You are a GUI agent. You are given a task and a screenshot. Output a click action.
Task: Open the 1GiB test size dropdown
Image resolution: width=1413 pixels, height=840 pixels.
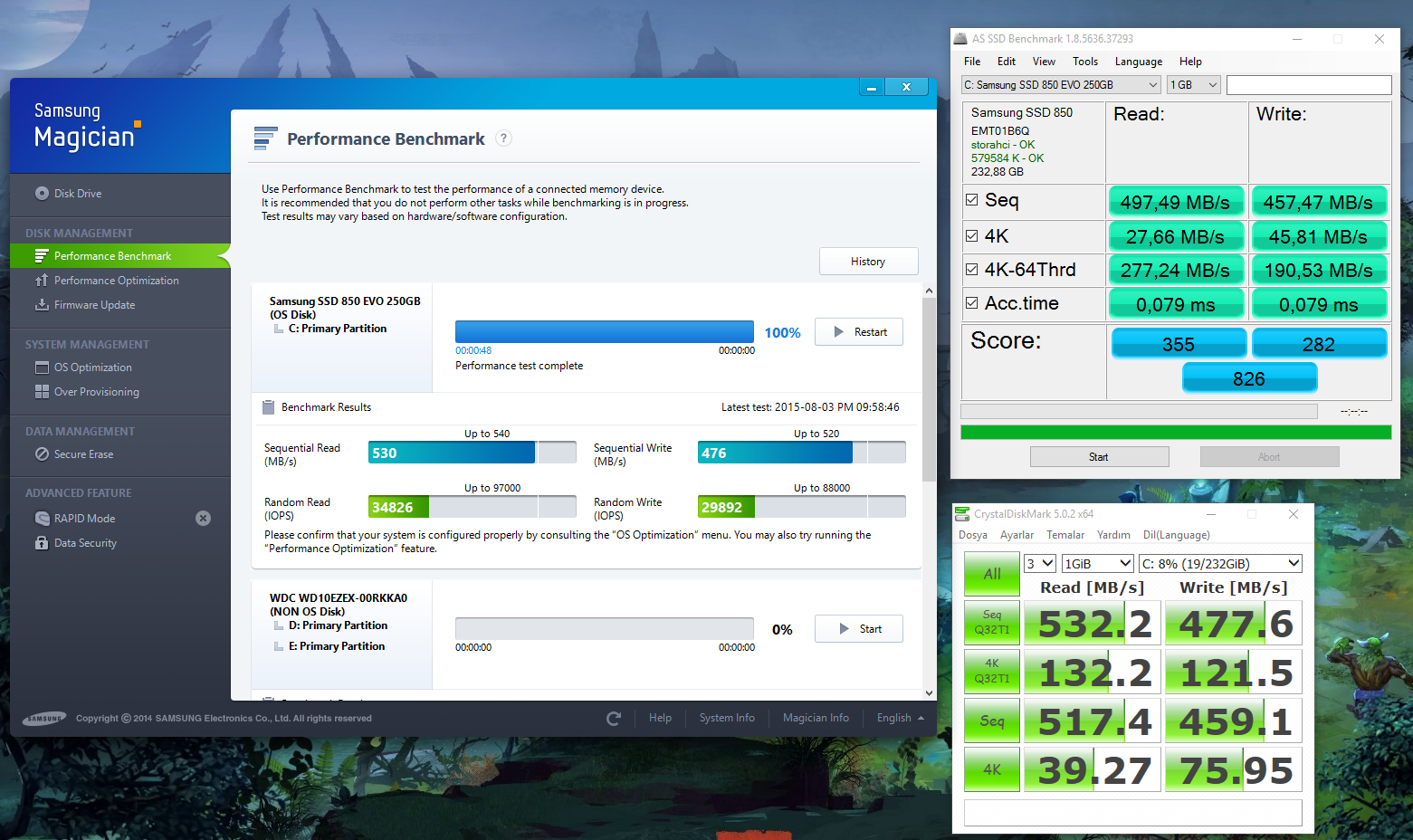click(1098, 564)
